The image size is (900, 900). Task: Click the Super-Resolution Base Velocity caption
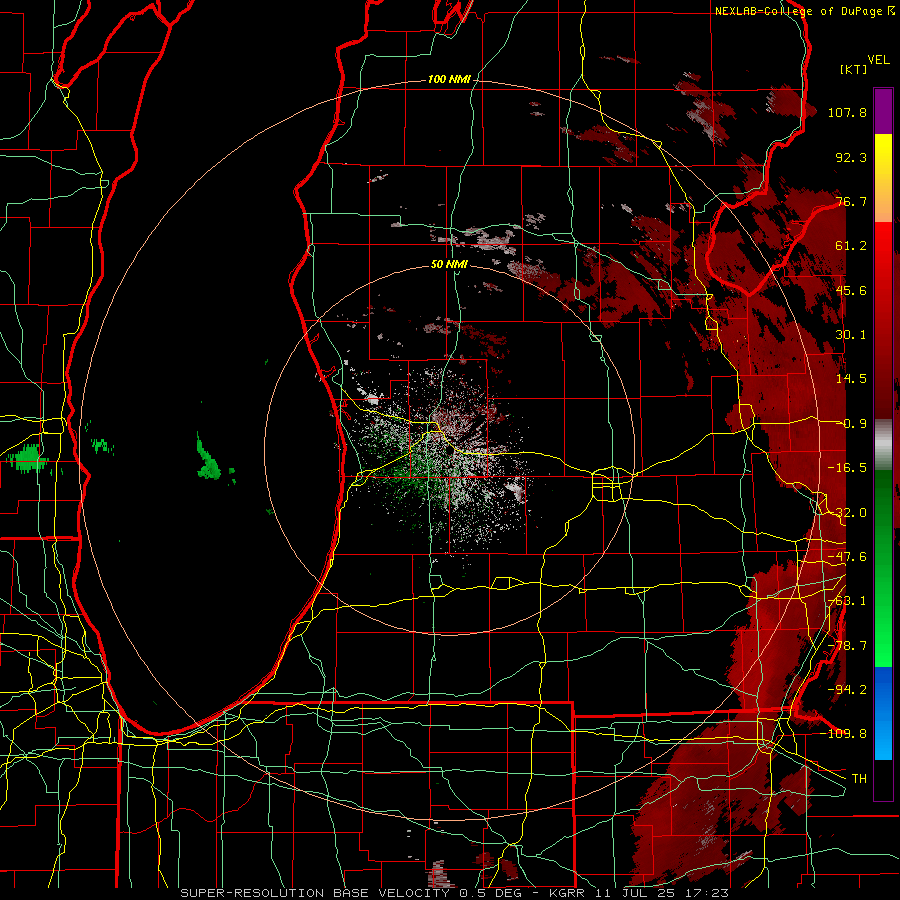(454, 893)
